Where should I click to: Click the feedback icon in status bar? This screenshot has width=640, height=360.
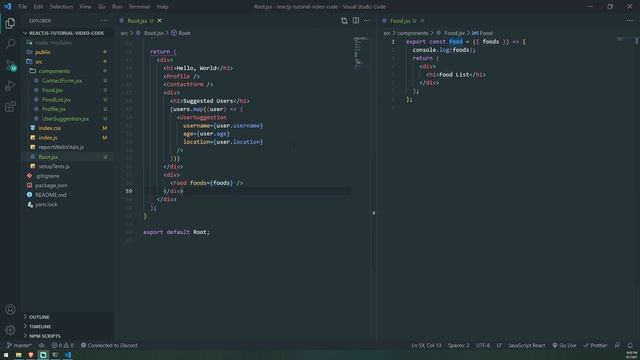coord(618,345)
